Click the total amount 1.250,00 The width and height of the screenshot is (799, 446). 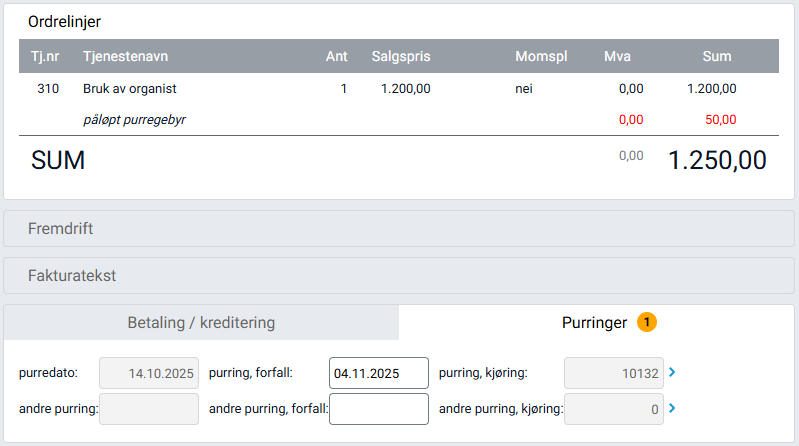click(716, 160)
